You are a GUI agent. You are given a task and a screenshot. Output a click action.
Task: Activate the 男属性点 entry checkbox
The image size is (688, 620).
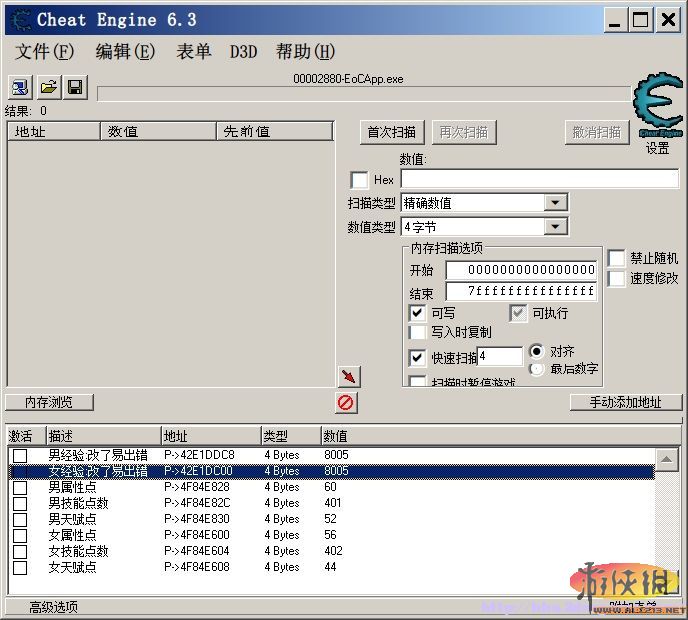(x=20, y=487)
